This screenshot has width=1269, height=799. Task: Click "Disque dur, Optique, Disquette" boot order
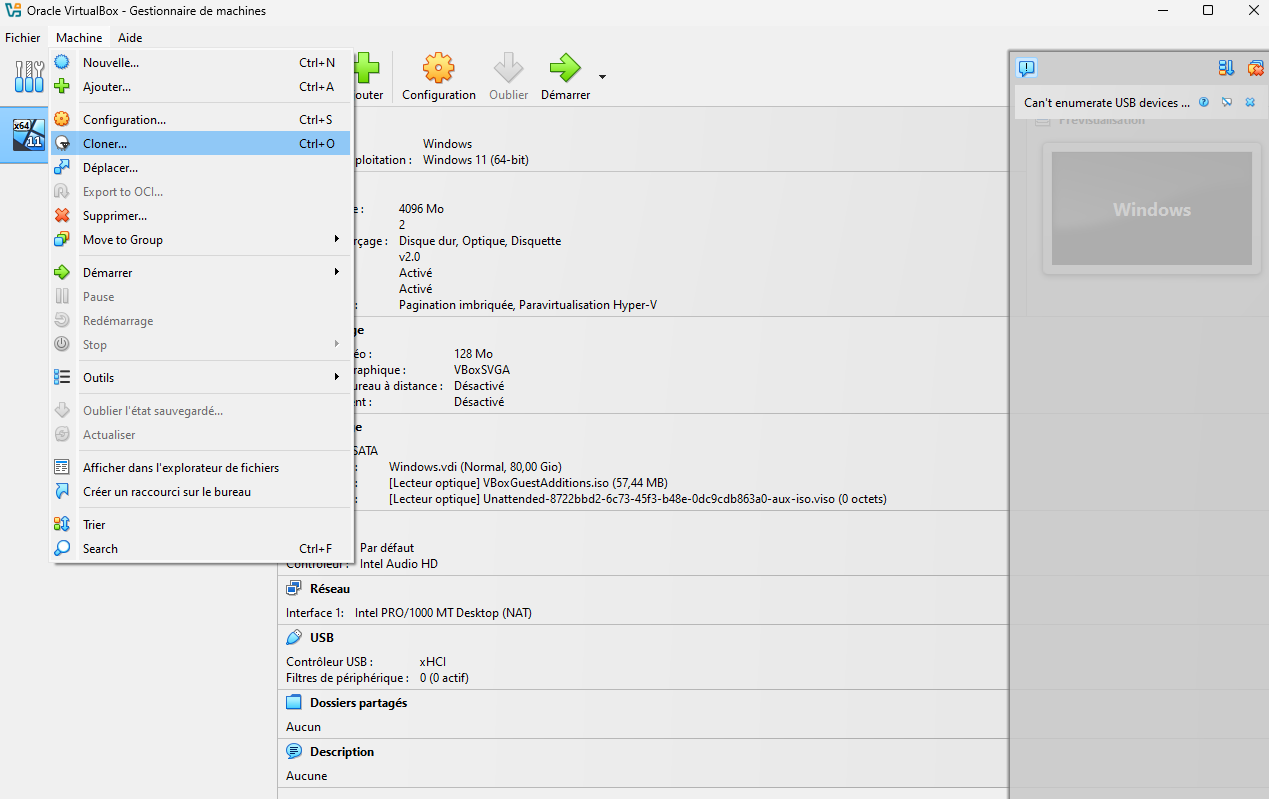[480, 241]
